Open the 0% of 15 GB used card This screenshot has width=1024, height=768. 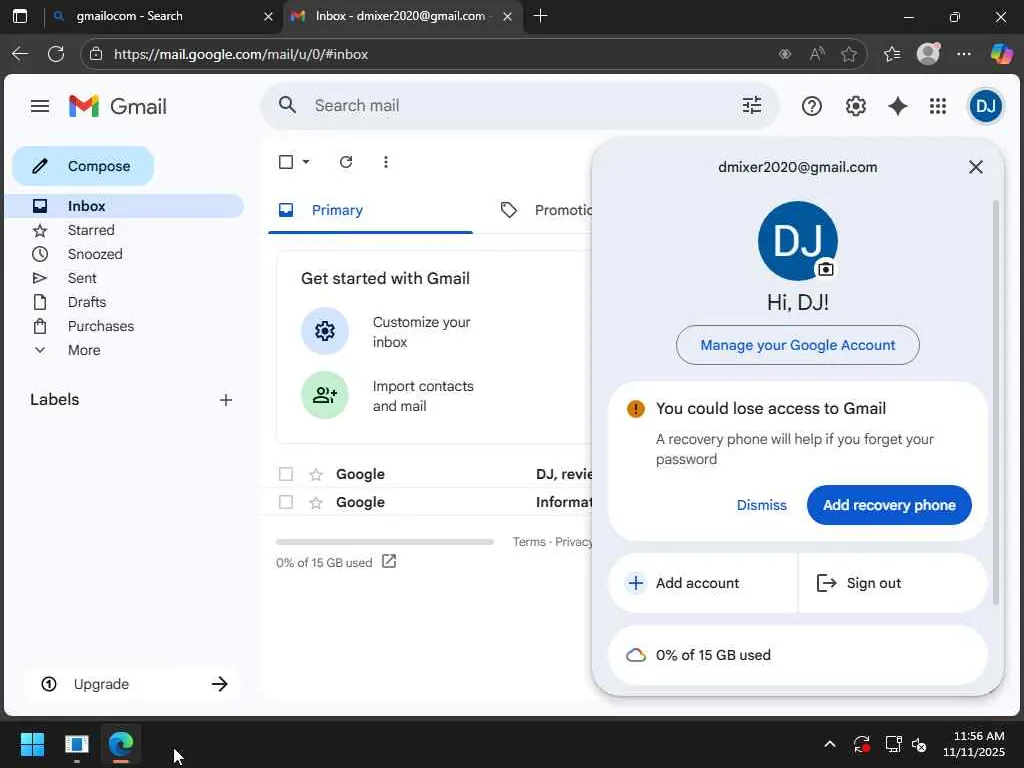click(x=797, y=655)
